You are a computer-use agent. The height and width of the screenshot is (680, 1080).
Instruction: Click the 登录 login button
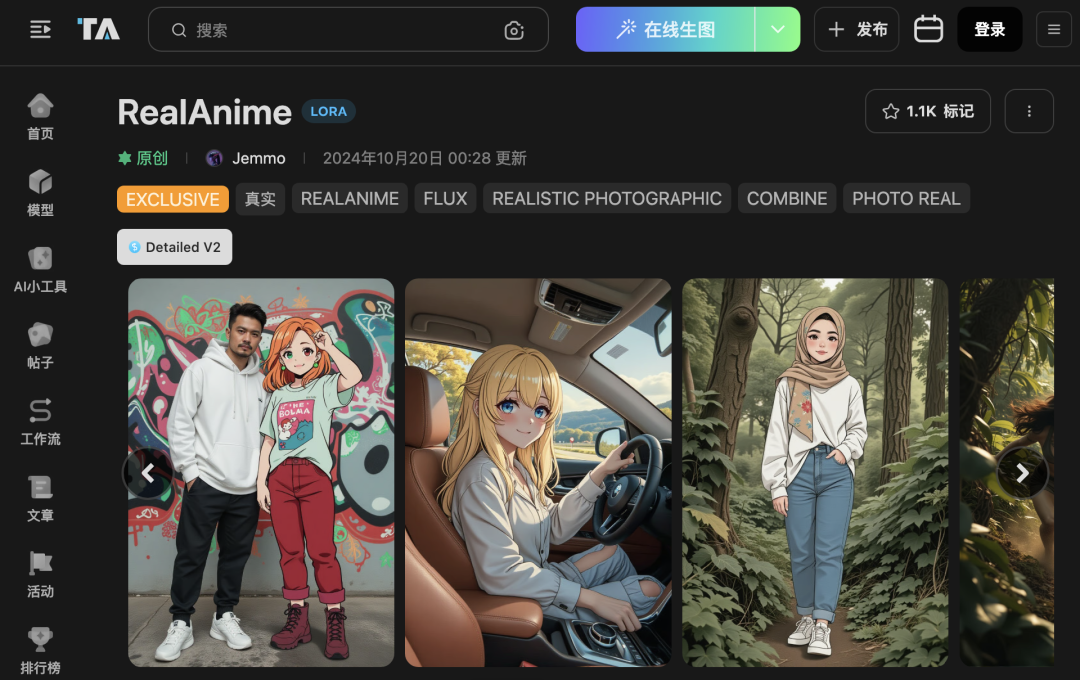tap(989, 30)
